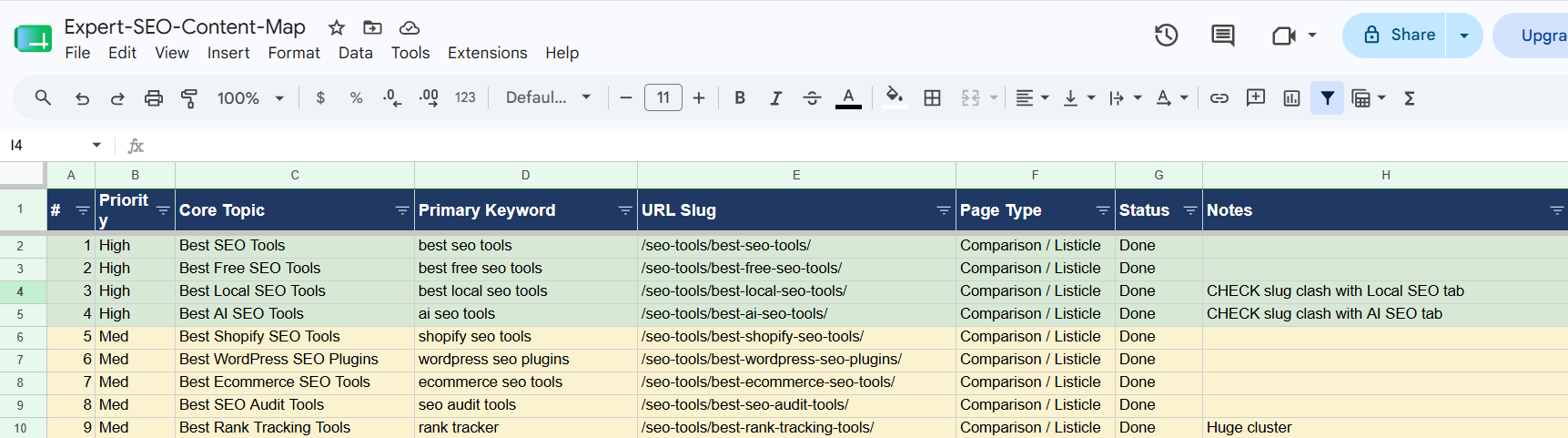The image size is (1568, 438).
Task: Open the Tools menu
Action: (410, 53)
